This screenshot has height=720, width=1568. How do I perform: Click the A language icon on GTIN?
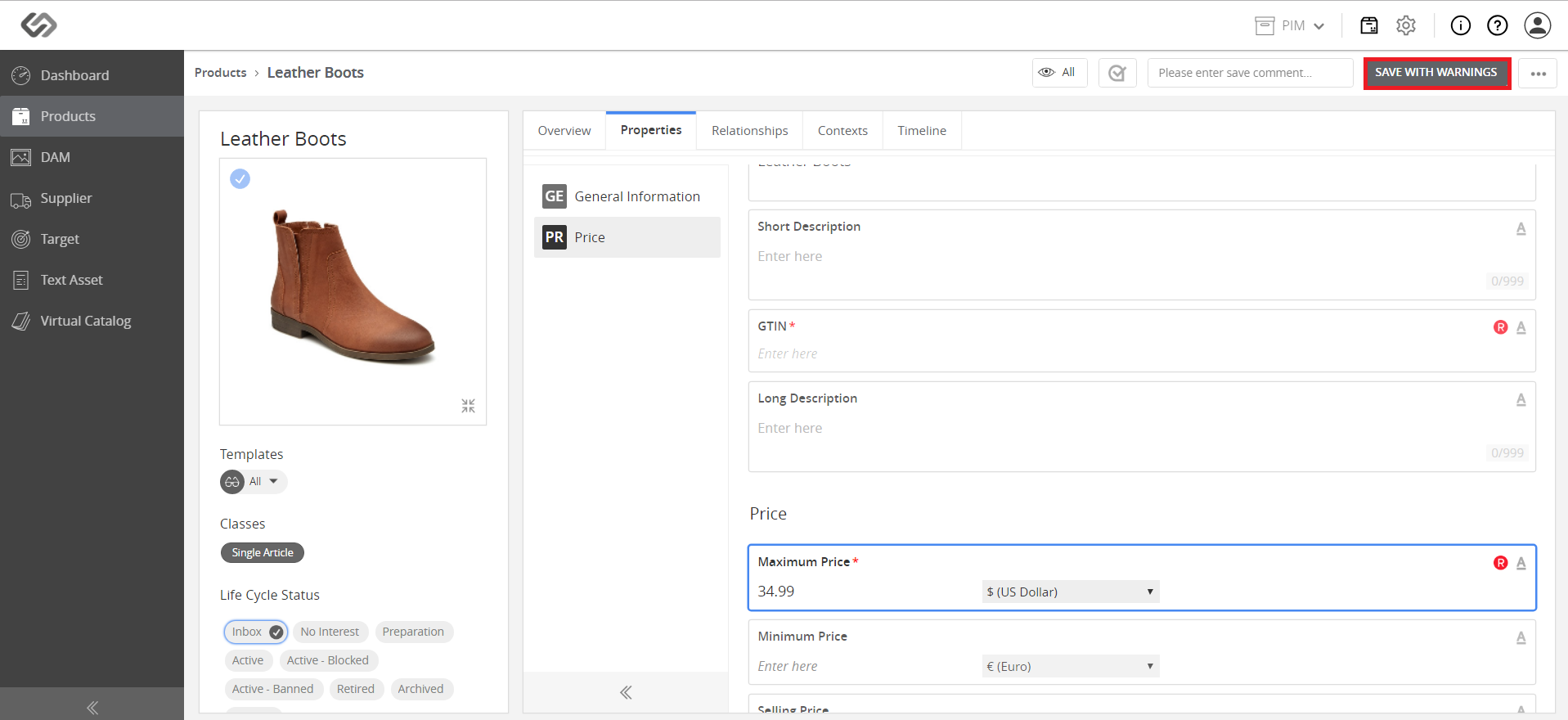[1521, 327]
